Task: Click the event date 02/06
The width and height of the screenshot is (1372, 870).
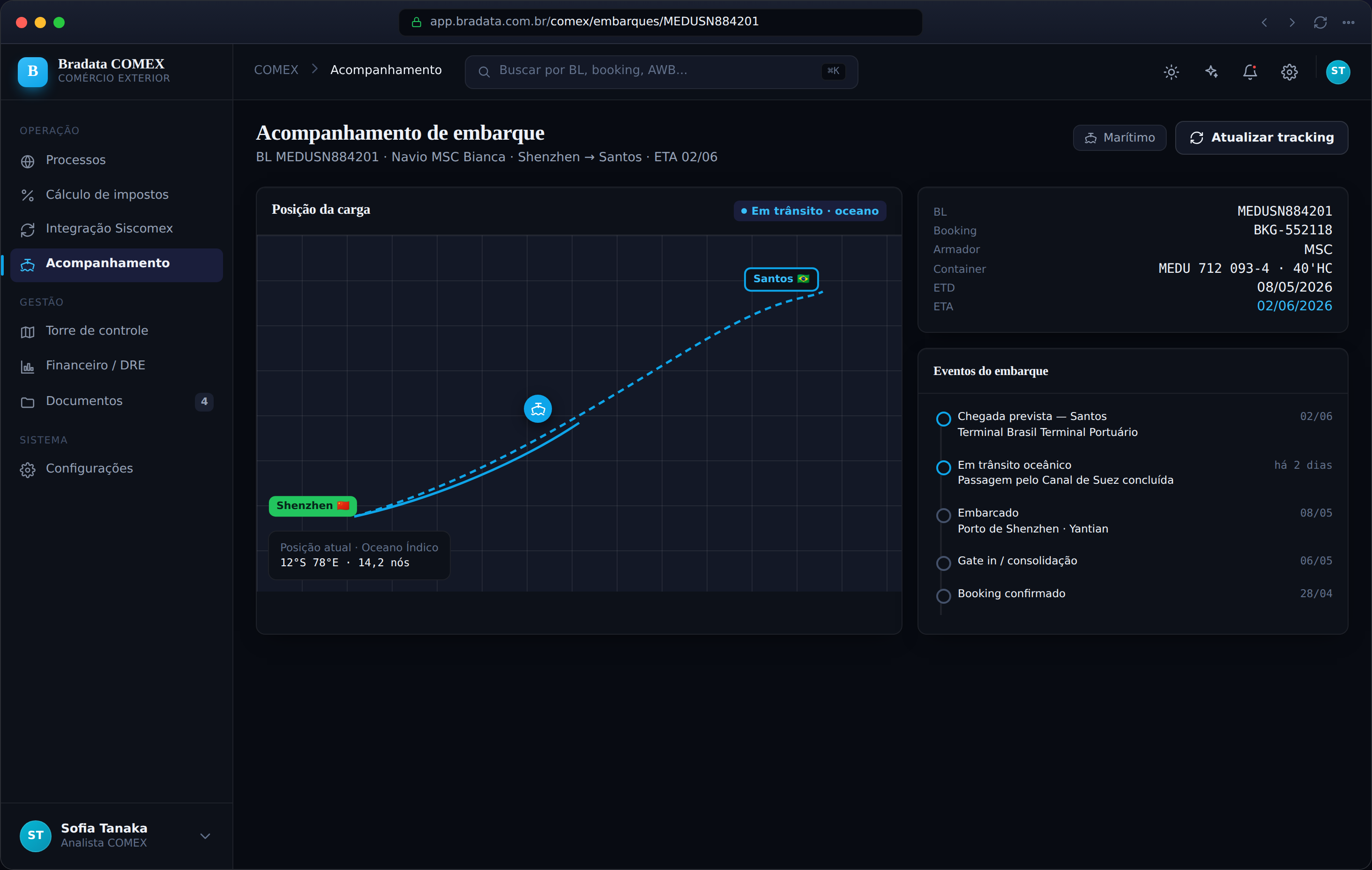Action: pyautogui.click(x=1316, y=417)
